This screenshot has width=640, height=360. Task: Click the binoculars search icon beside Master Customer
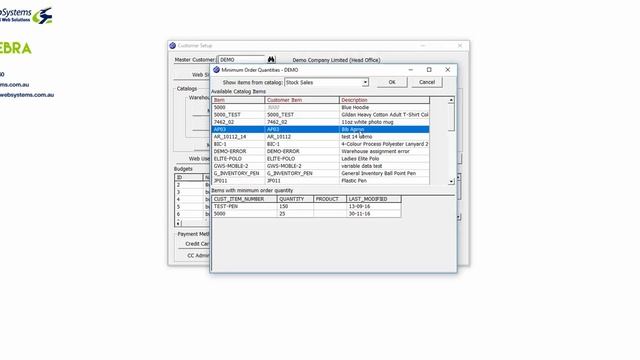coord(271,60)
